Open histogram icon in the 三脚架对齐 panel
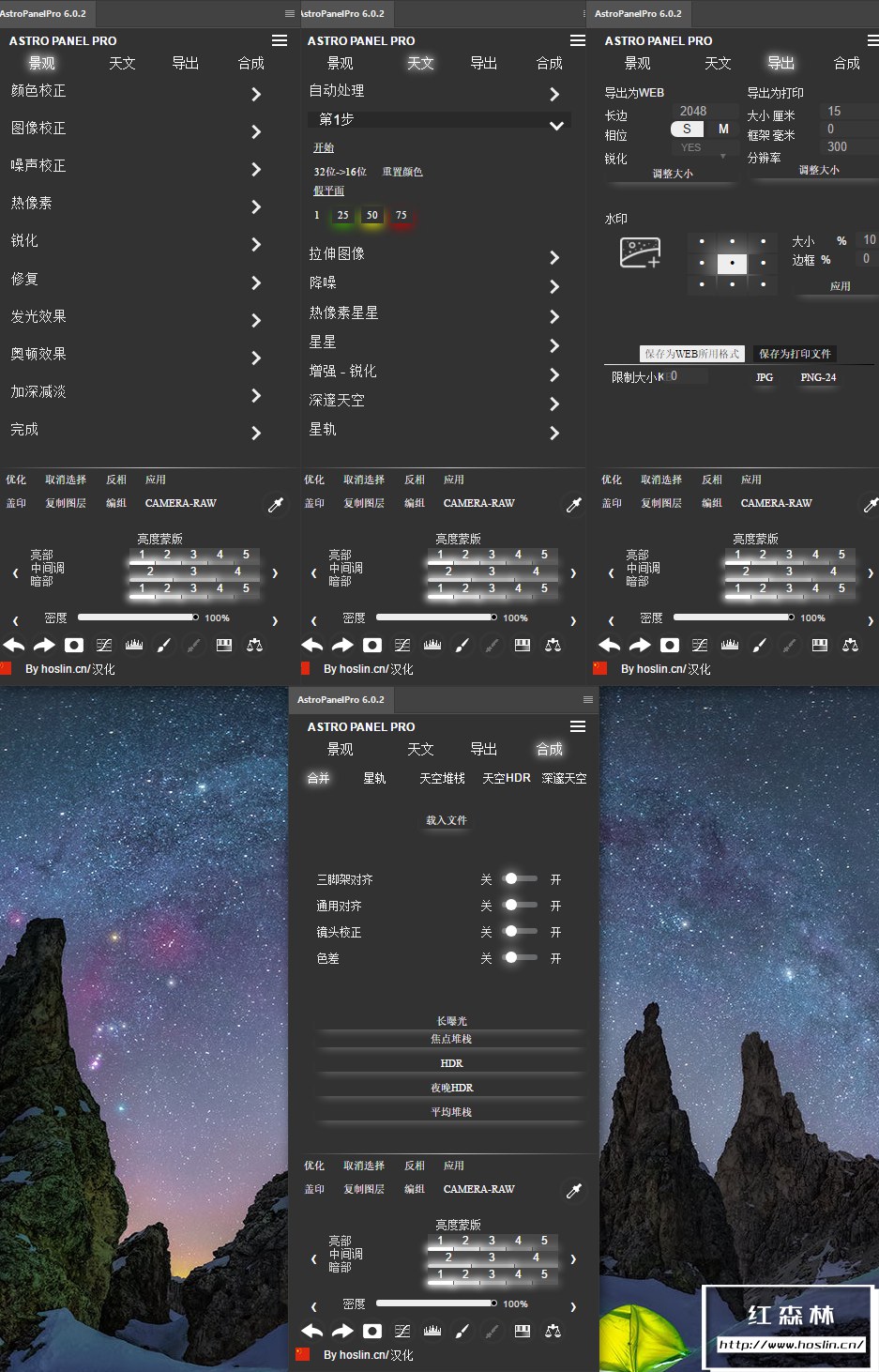 pos(432,1331)
